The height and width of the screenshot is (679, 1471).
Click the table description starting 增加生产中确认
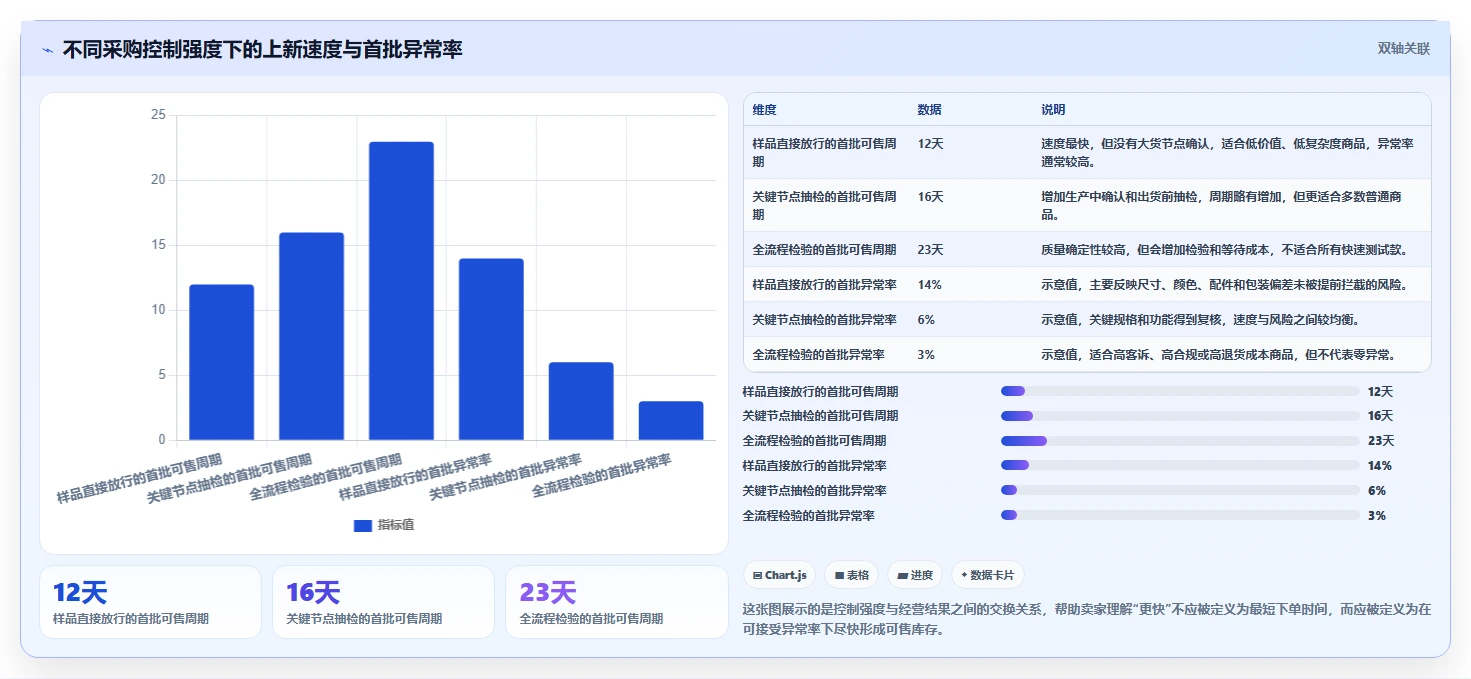coord(1221,205)
